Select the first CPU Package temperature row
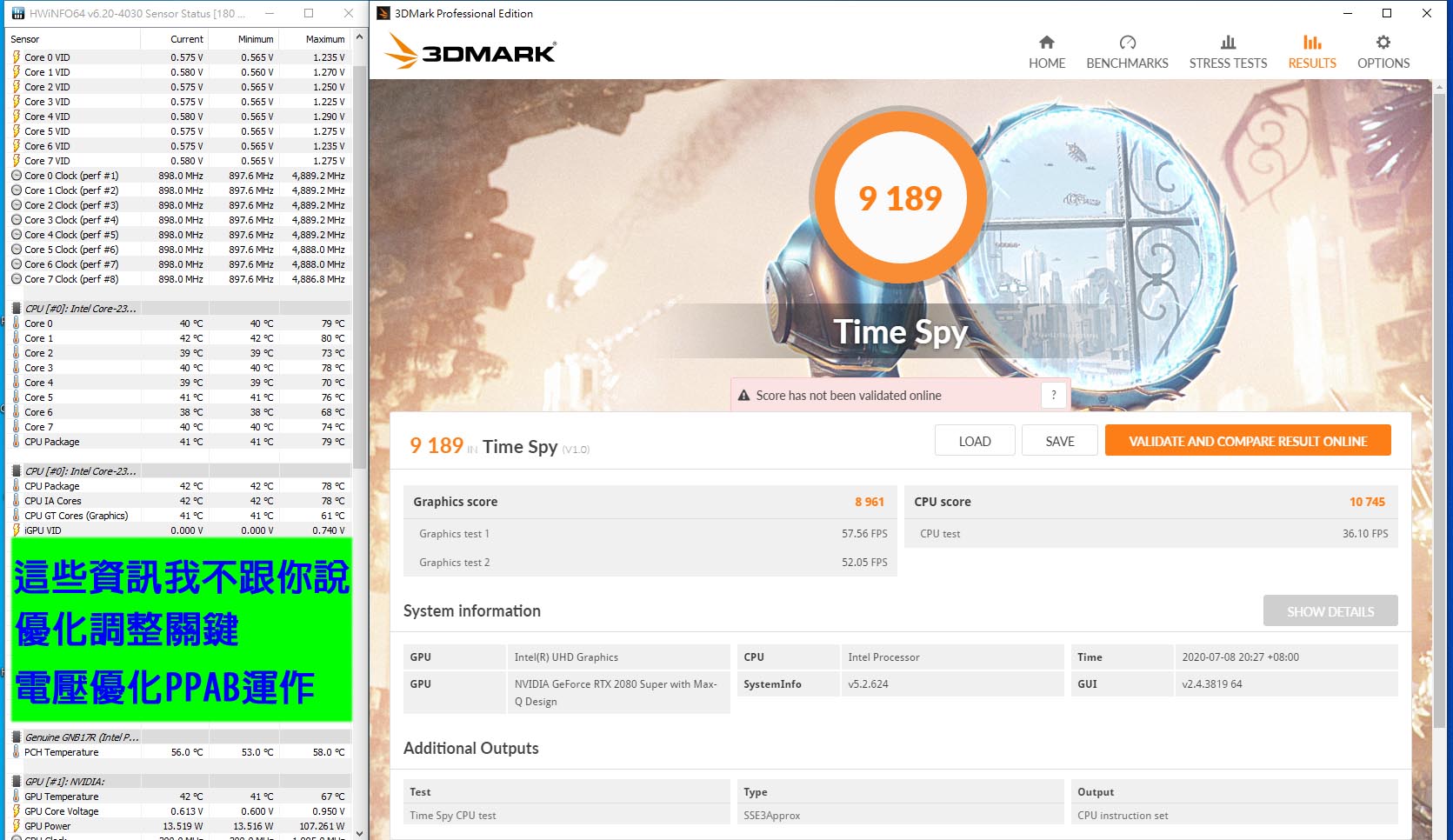Viewport: 1453px width, 840px height. [x=179, y=442]
